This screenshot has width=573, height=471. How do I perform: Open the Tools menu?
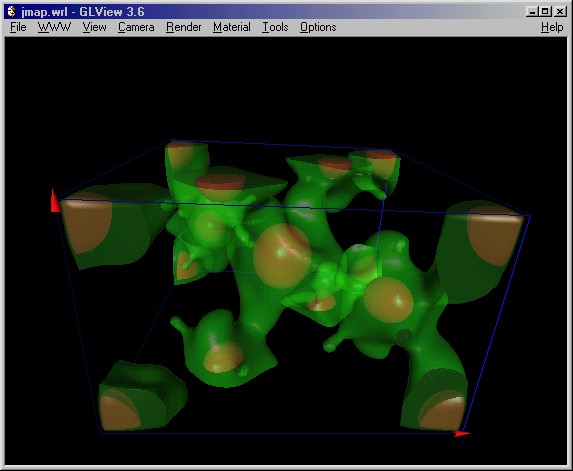coord(275,27)
